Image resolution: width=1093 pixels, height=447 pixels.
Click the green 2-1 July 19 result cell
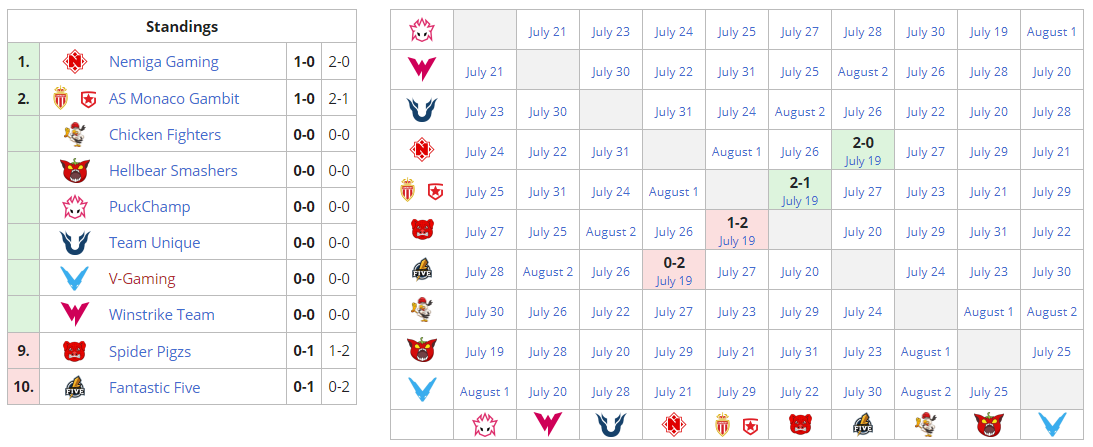799,190
